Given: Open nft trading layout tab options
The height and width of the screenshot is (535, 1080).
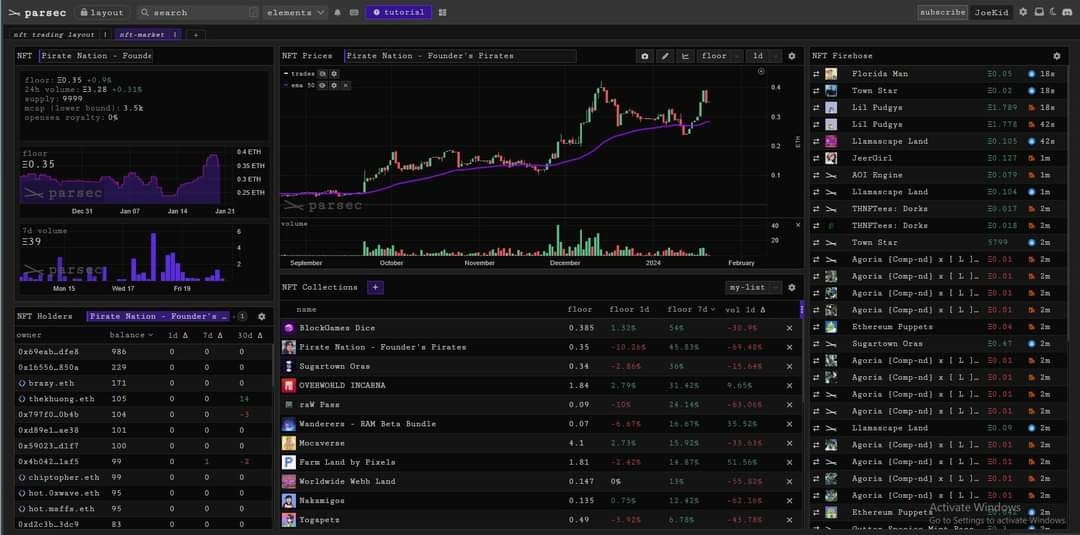Looking at the screenshot, I should (x=105, y=34).
